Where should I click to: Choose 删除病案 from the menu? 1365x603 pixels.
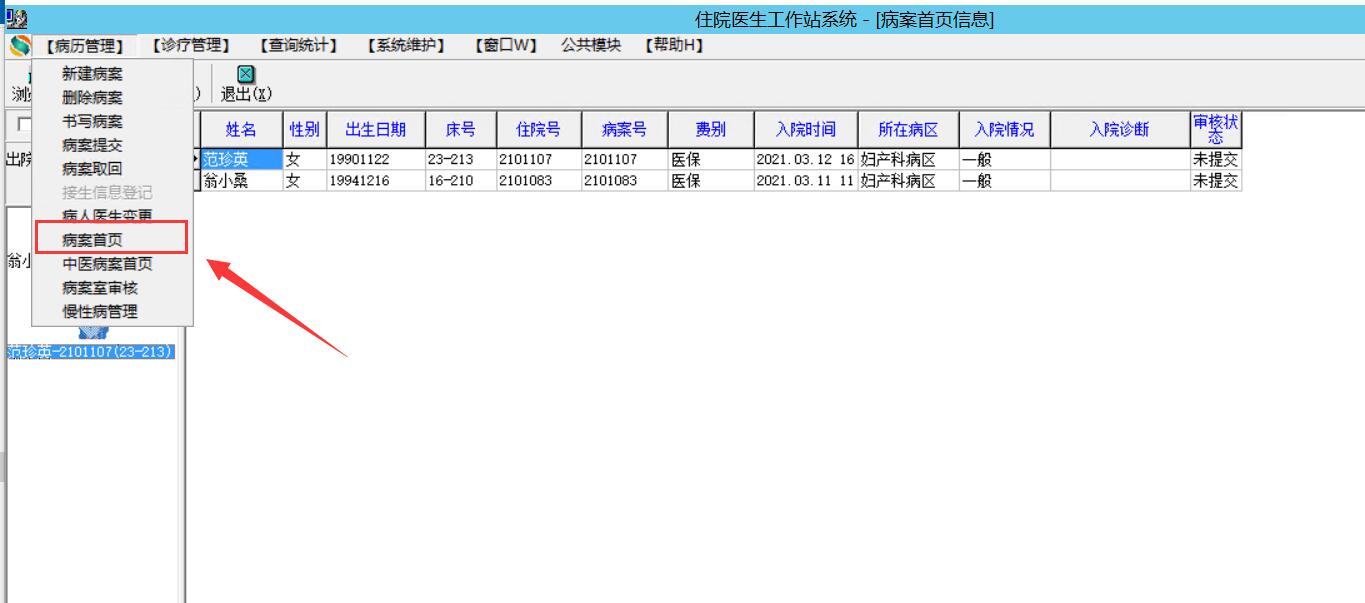92,98
